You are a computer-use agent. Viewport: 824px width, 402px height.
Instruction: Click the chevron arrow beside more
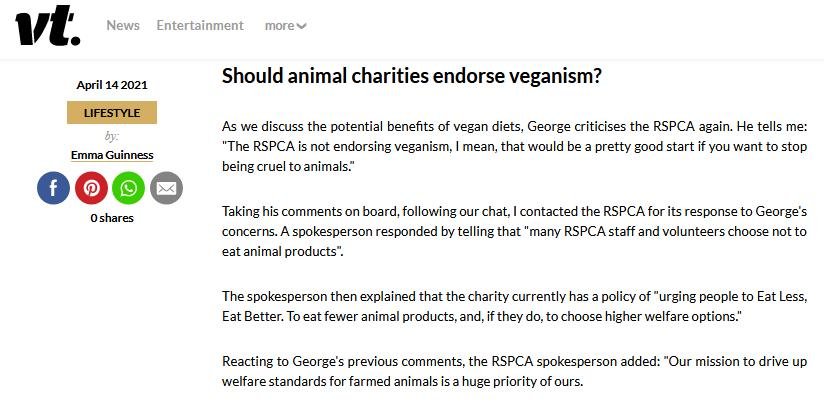click(x=302, y=27)
